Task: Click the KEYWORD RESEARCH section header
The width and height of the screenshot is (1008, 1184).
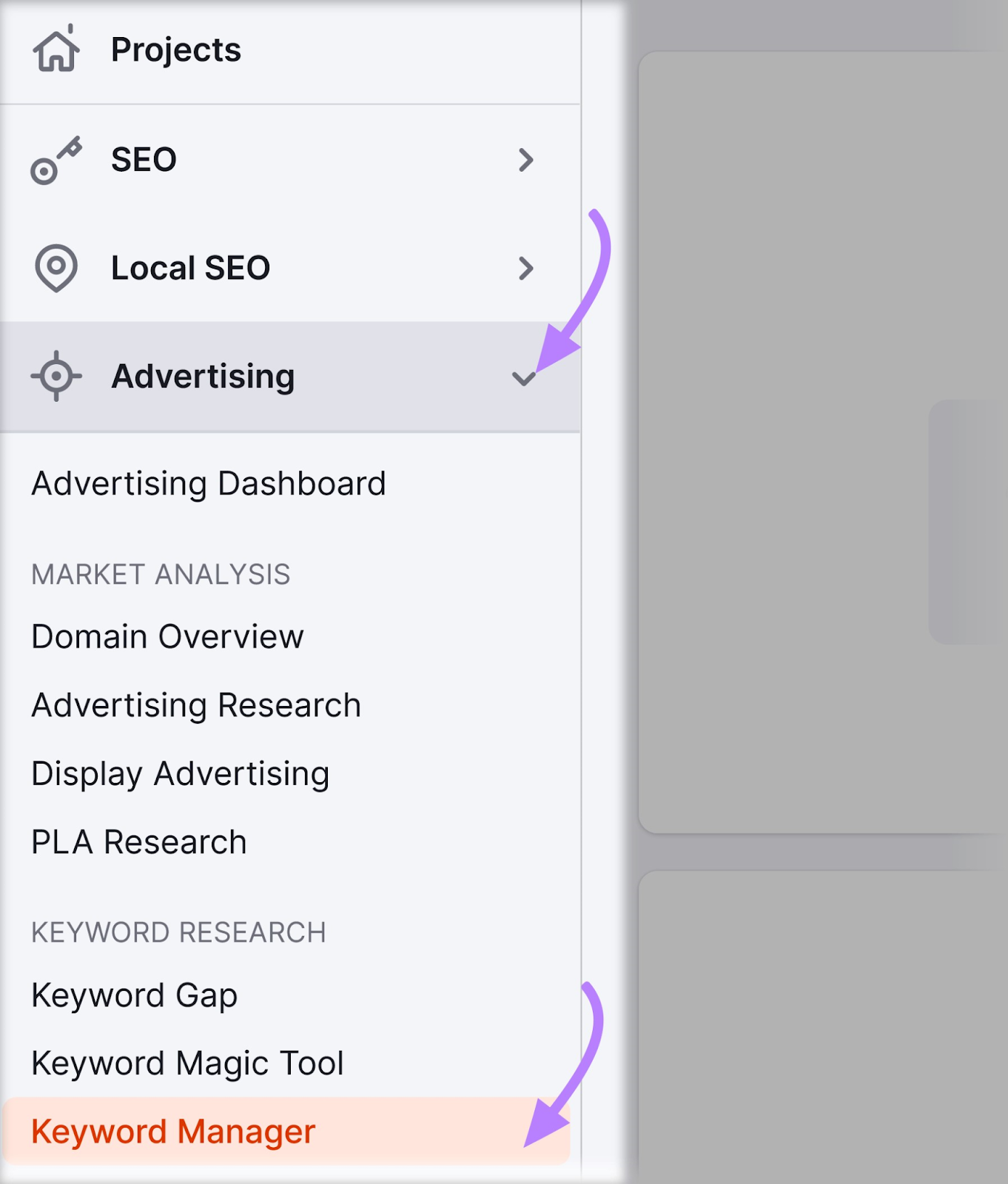Action: pos(178,932)
